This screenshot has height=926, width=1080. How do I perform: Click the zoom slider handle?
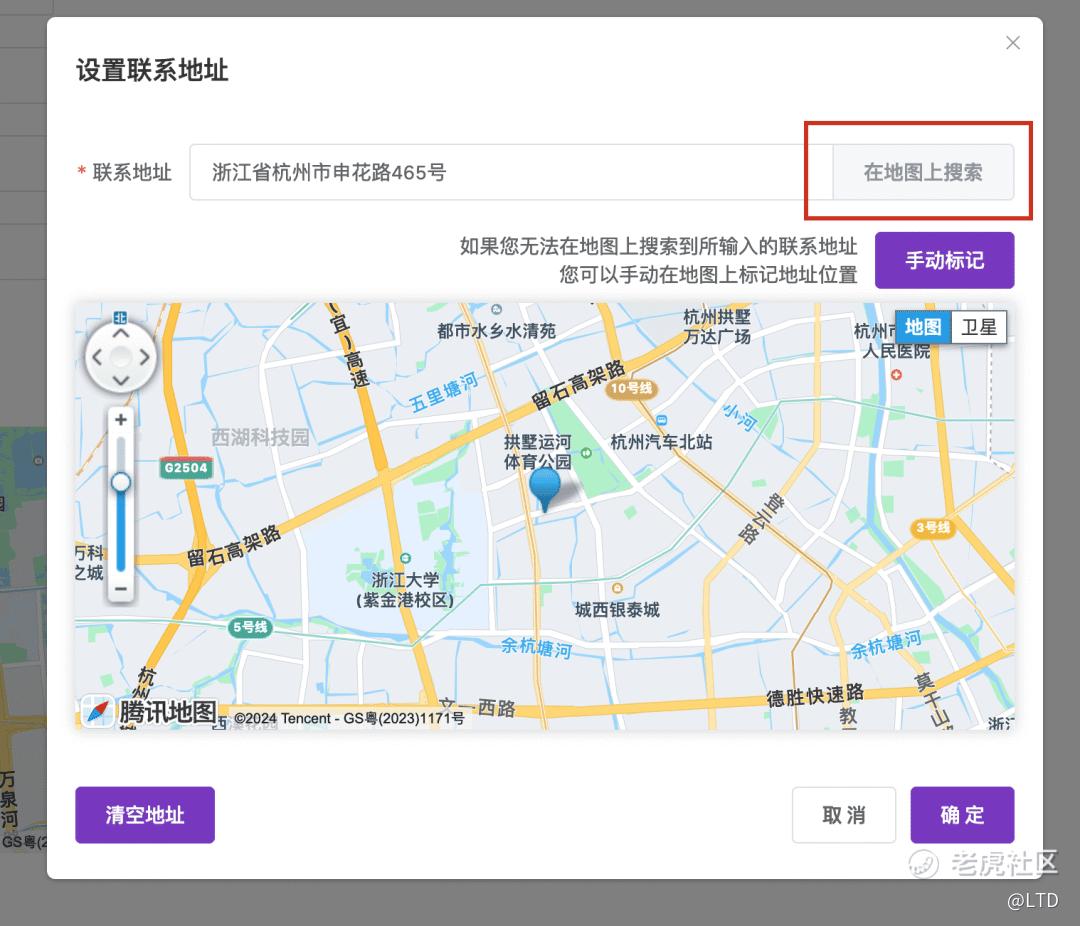click(121, 482)
